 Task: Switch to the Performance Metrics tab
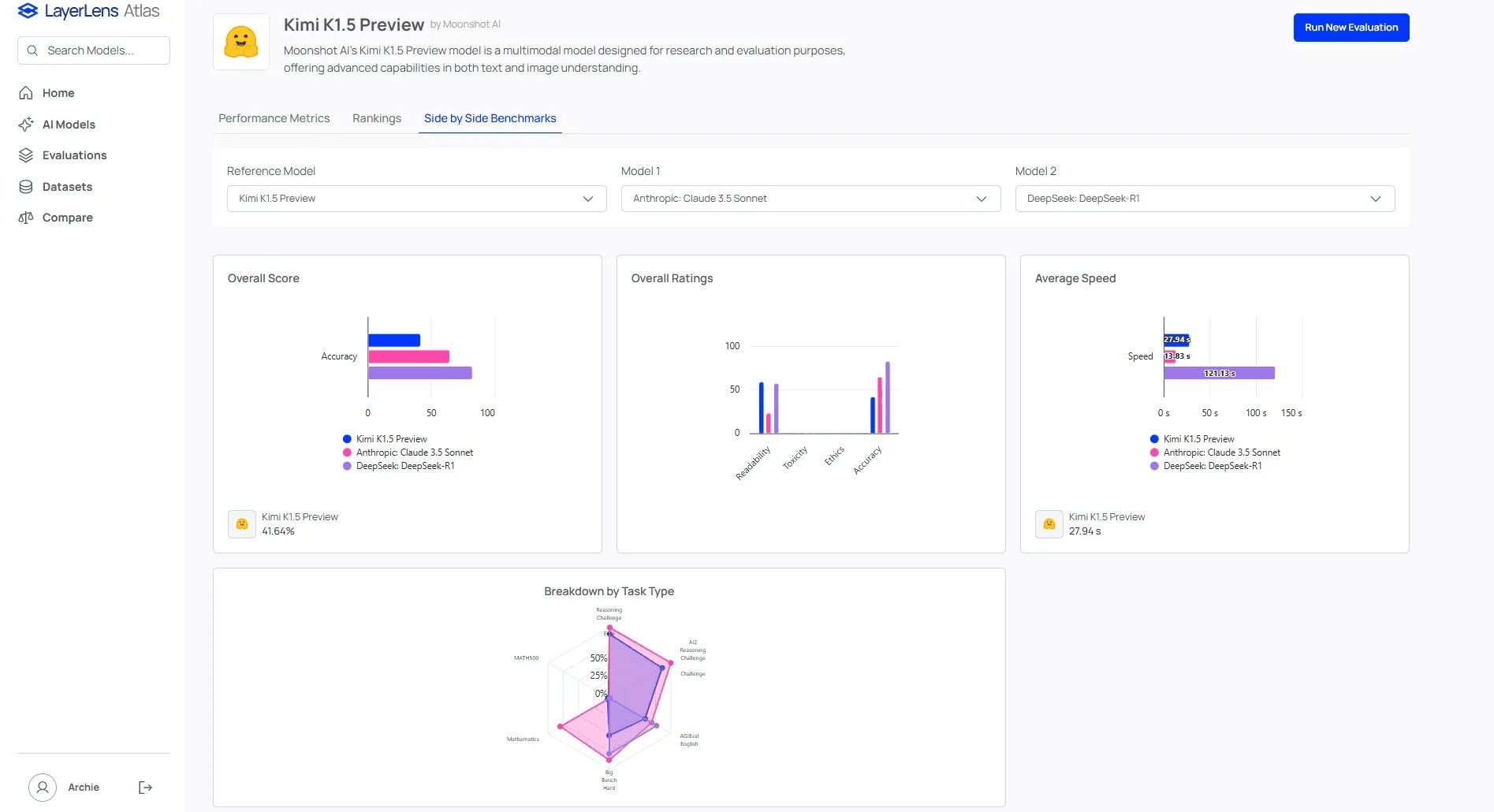pyautogui.click(x=274, y=118)
